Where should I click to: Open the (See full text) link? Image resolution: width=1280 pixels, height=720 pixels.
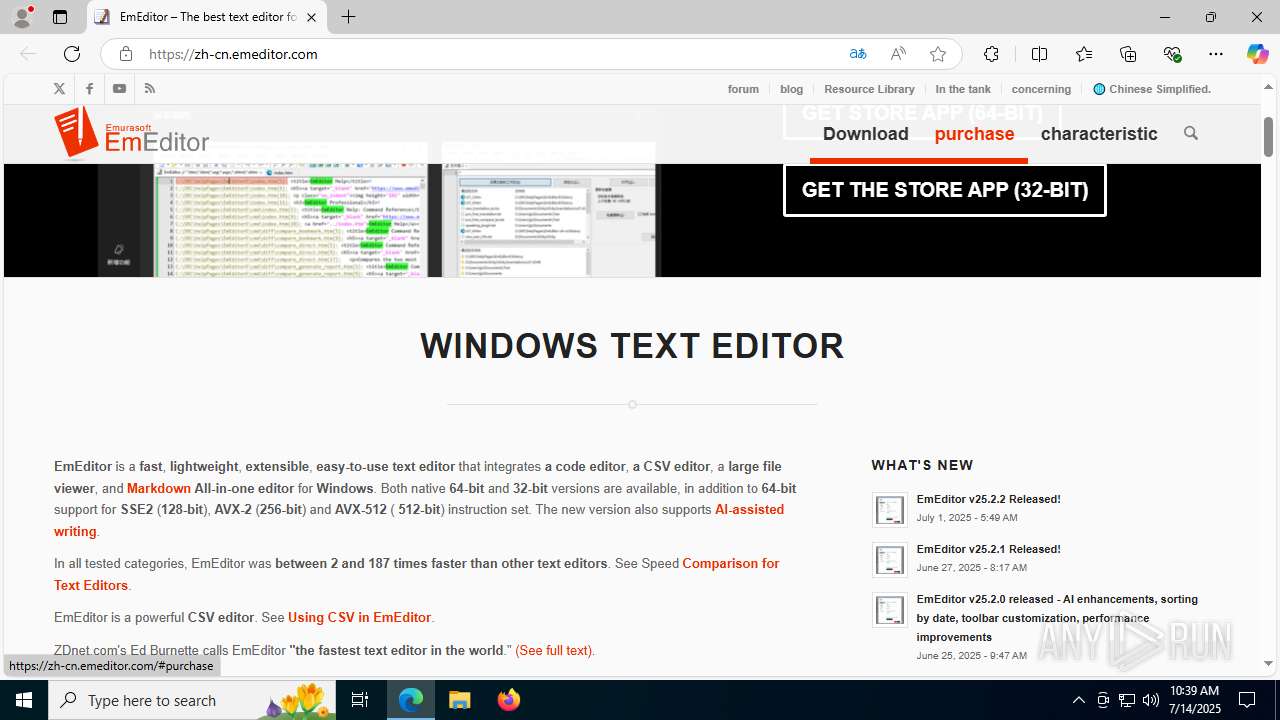tap(554, 650)
